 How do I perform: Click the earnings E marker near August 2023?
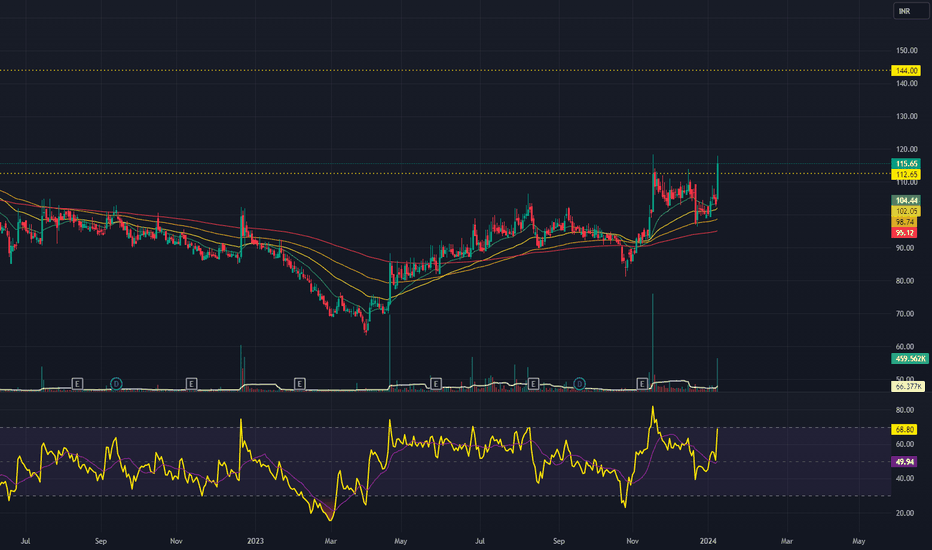pos(533,384)
